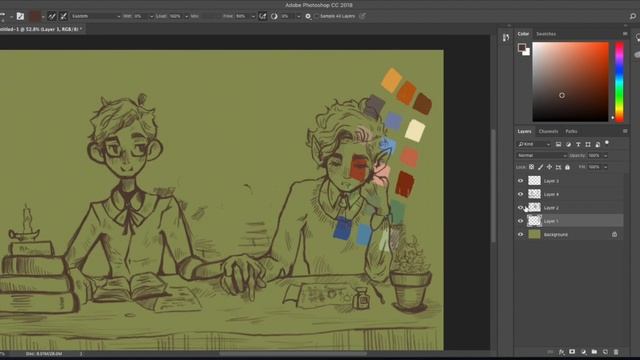Hide Layer 2 with eye icon
This screenshot has width=640, height=360.
520,208
